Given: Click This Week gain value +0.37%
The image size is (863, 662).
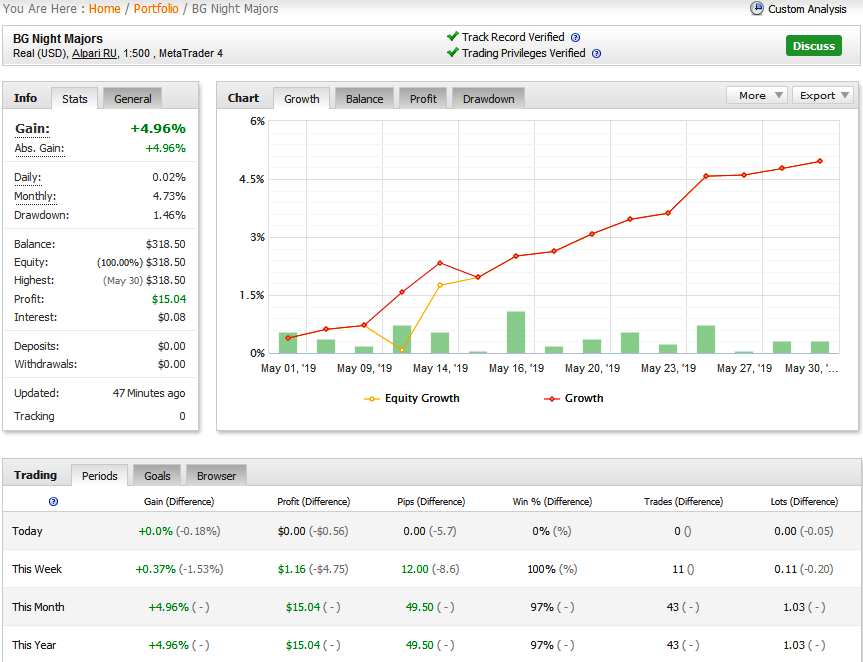Looking at the screenshot, I should click(156, 569).
